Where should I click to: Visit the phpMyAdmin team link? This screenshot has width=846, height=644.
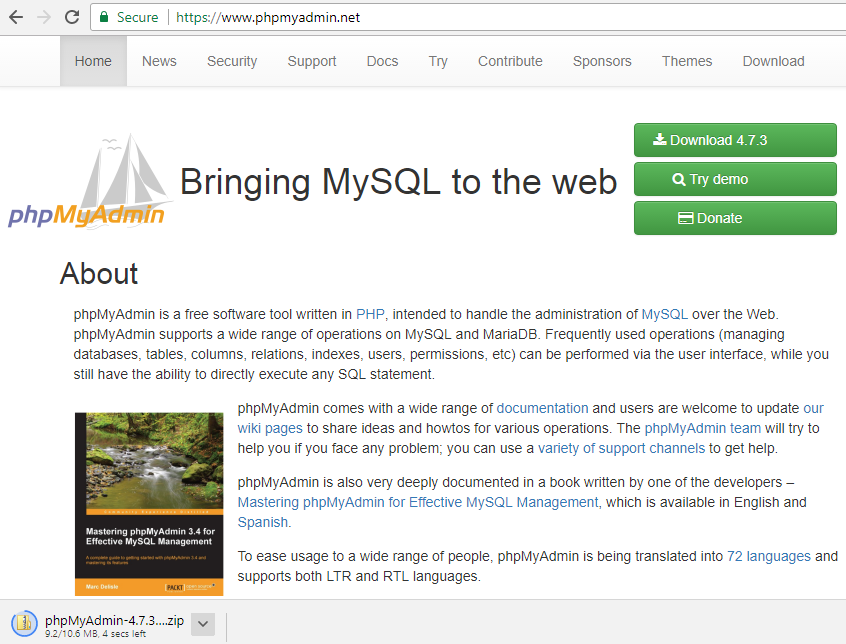pos(702,428)
